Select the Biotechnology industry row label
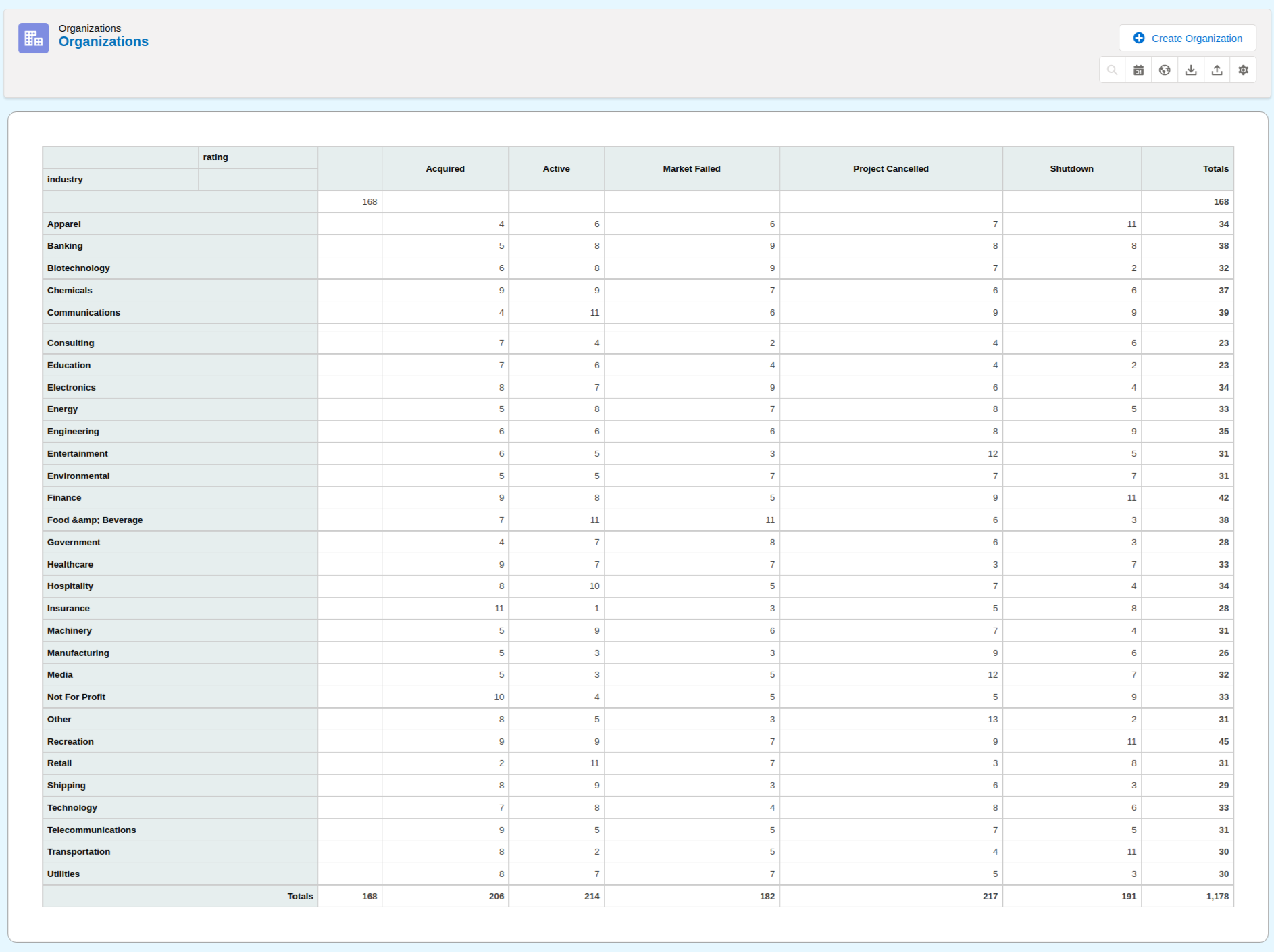This screenshot has height=952, width=1274. 78,268
